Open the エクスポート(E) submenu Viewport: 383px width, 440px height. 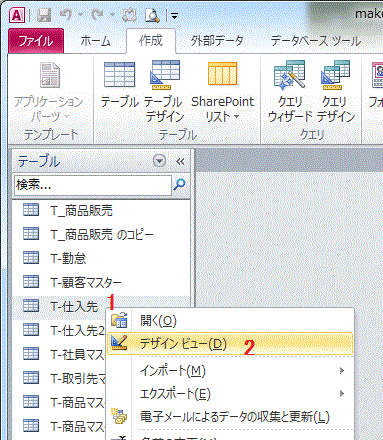coord(230,394)
